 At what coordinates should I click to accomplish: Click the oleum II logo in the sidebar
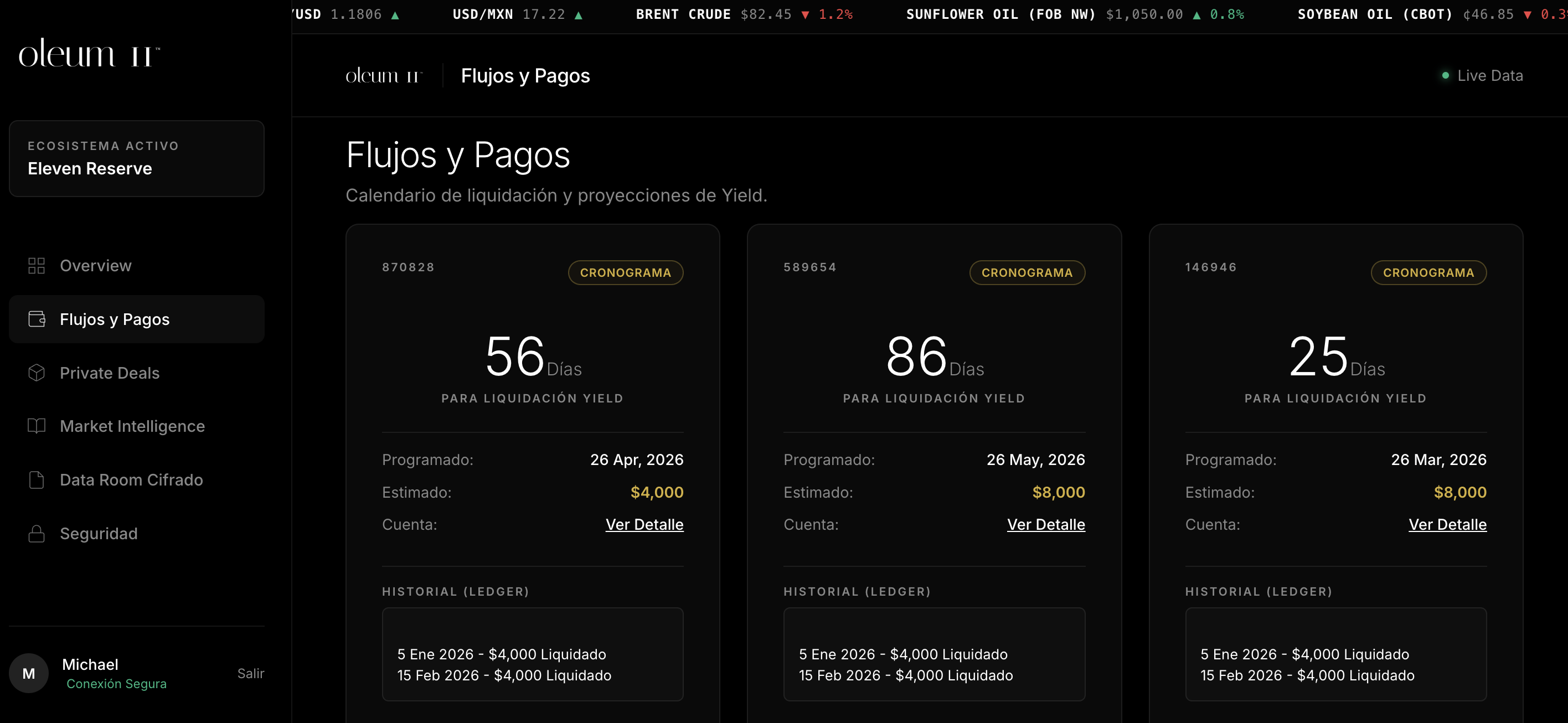85,55
